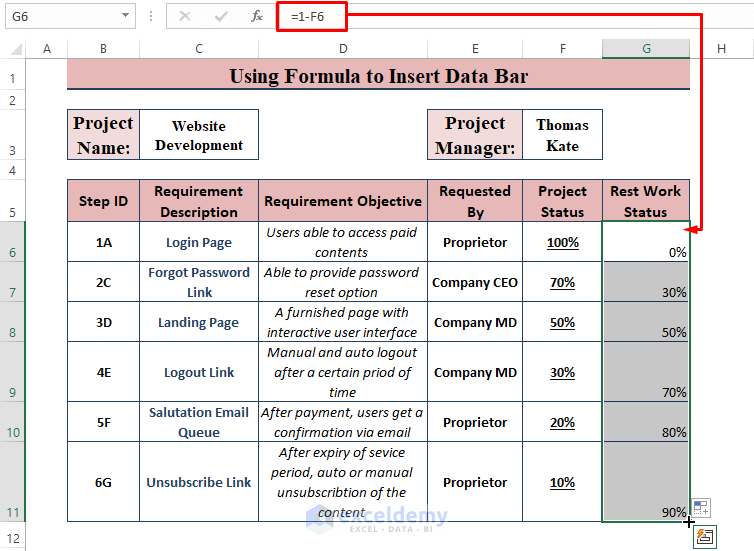Click the 70% Project Status cell
Viewport: 754px width, 551px height.
[563, 282]
